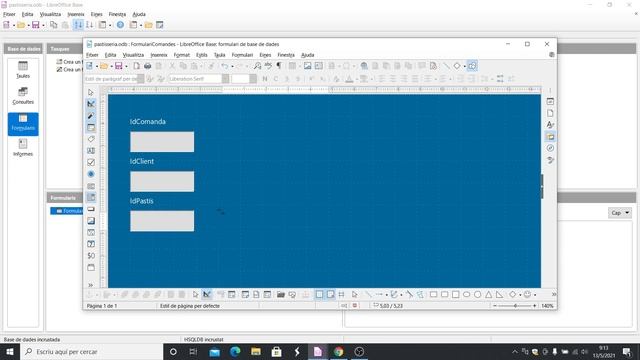Pick the Label field control tool
The image size is (640, 360).
point(91,139)
